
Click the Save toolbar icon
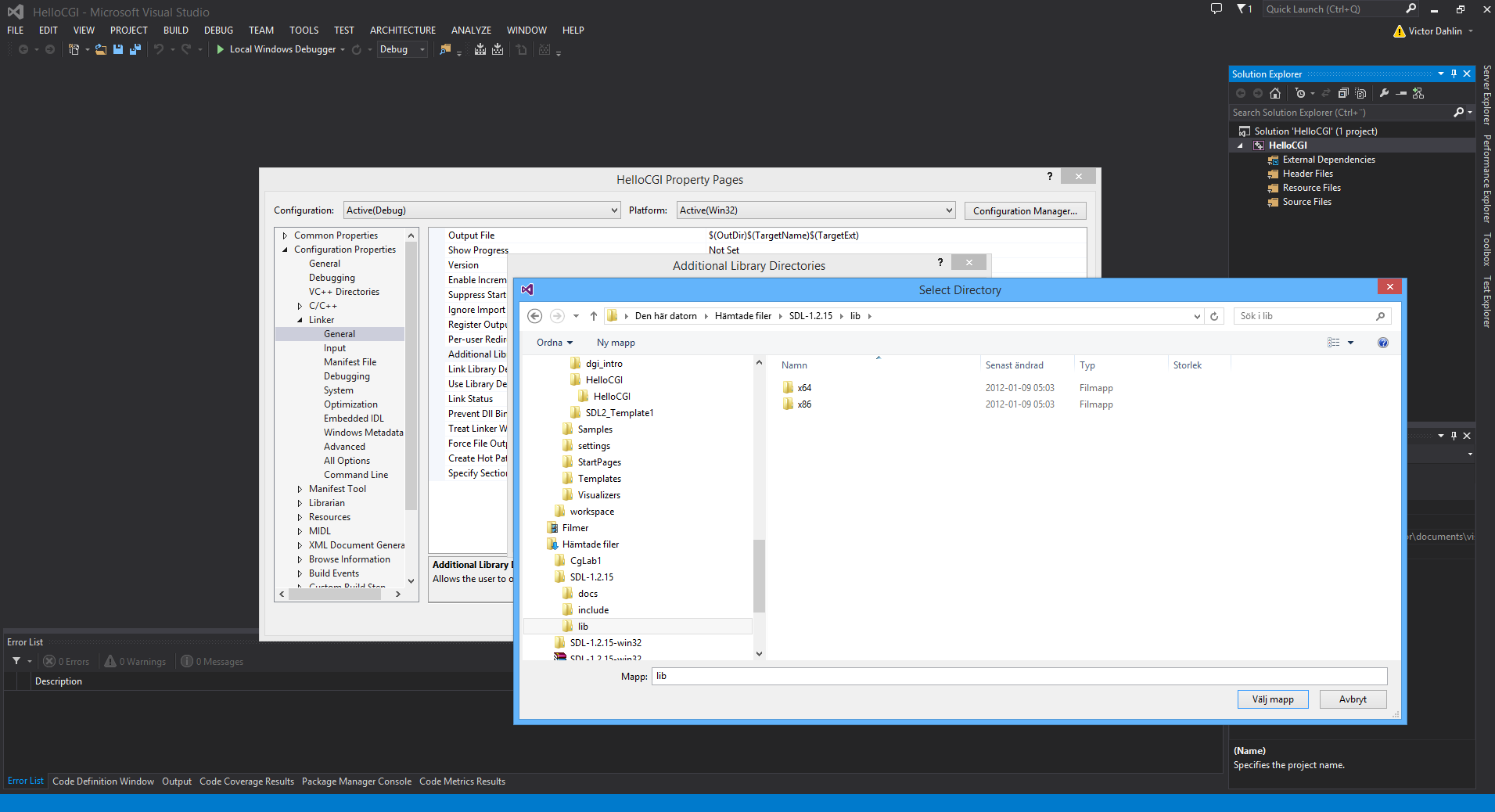[118, 49]
